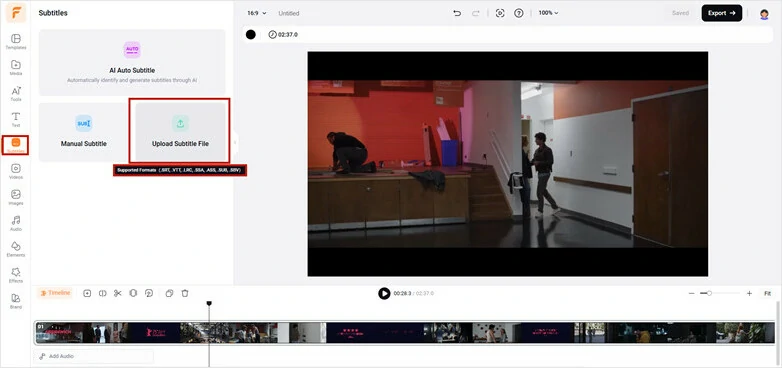
Task: Delete the selected clip with trash icon
Action: point(185,293)
